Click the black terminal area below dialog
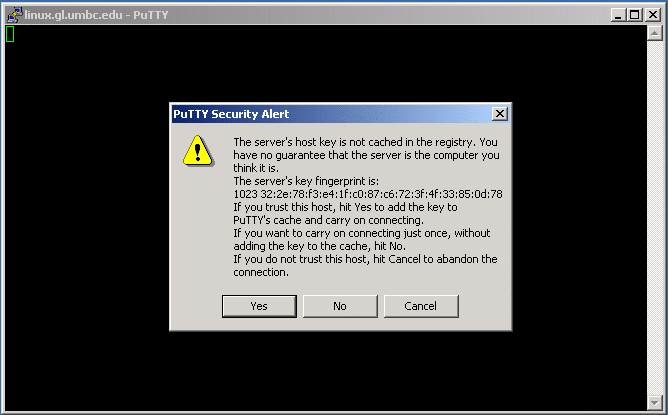Screen dimensions: 668x415 point(326,371)
